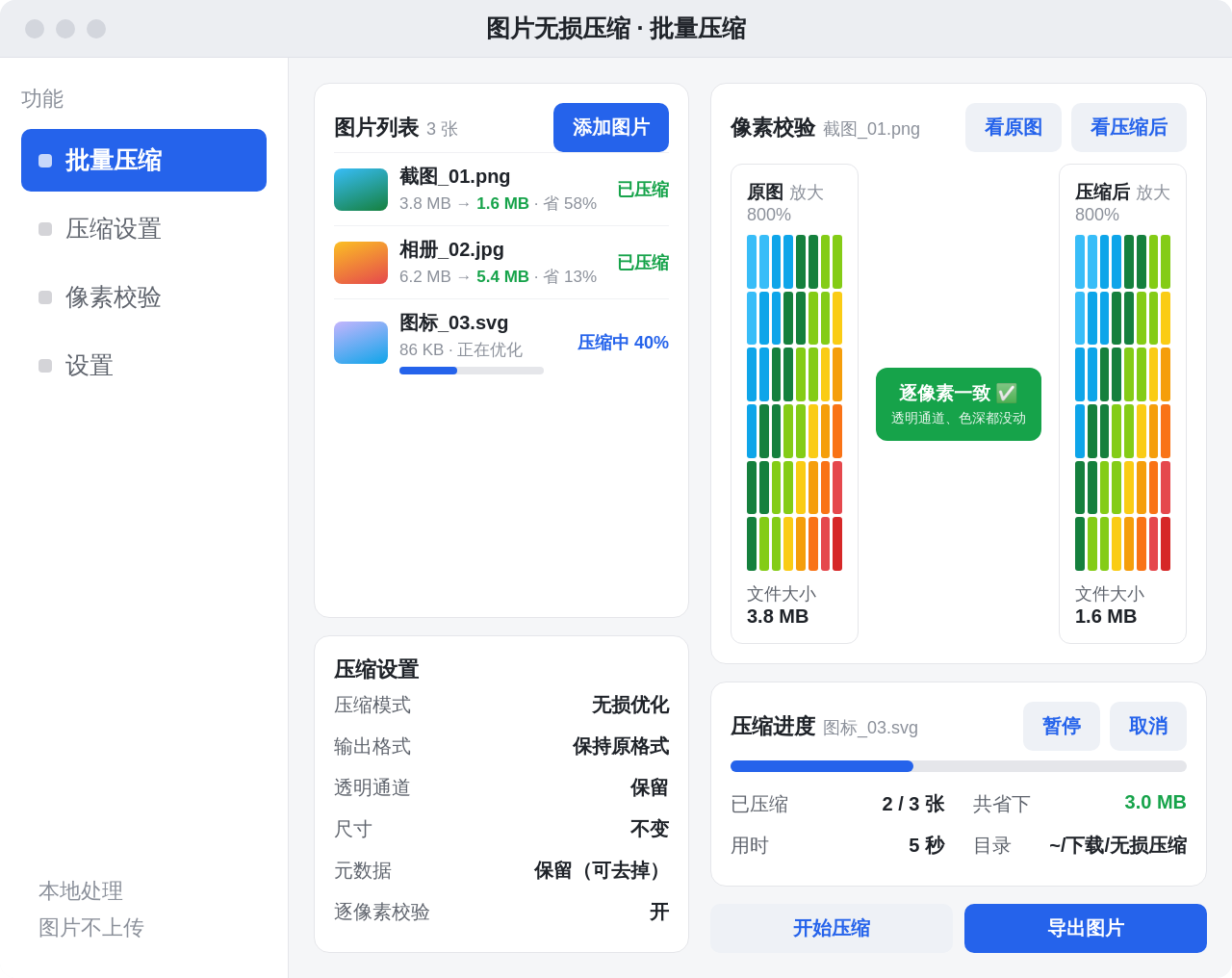The image size is (1232, 978).
Task: Click the 压缩中 40% status
Action: tap(624, 343)
